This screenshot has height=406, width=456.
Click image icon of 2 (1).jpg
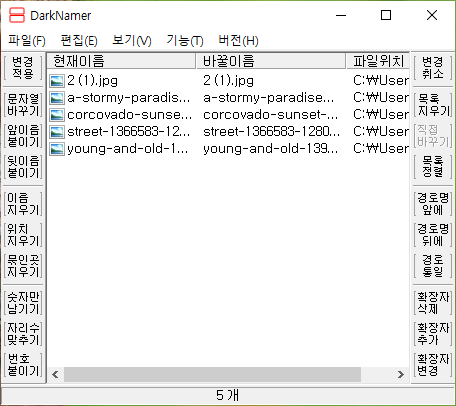click(x=57, y=81)
